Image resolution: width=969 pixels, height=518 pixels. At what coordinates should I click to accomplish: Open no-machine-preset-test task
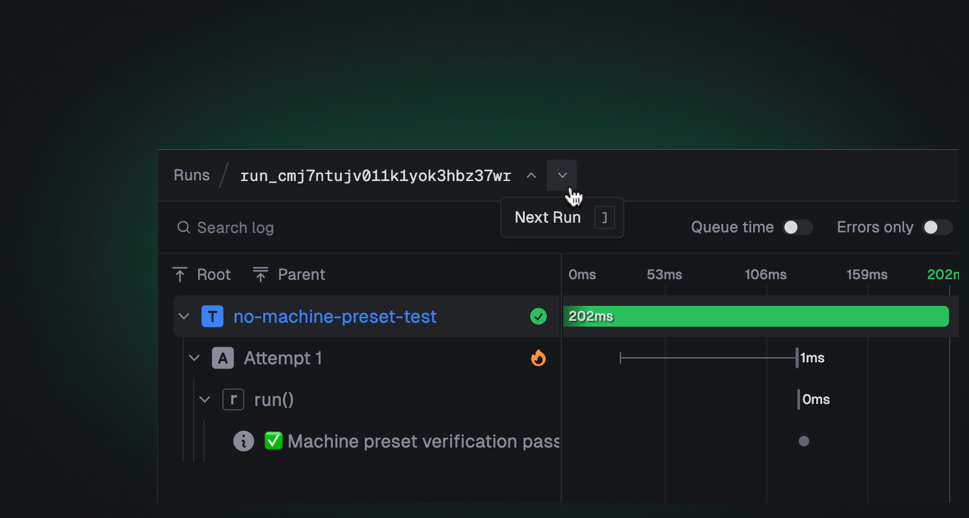[335, 316]
